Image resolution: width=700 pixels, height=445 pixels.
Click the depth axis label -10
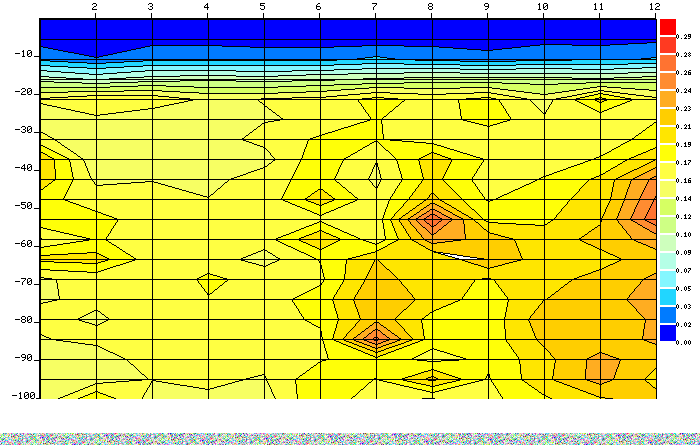tap(24, 54)
